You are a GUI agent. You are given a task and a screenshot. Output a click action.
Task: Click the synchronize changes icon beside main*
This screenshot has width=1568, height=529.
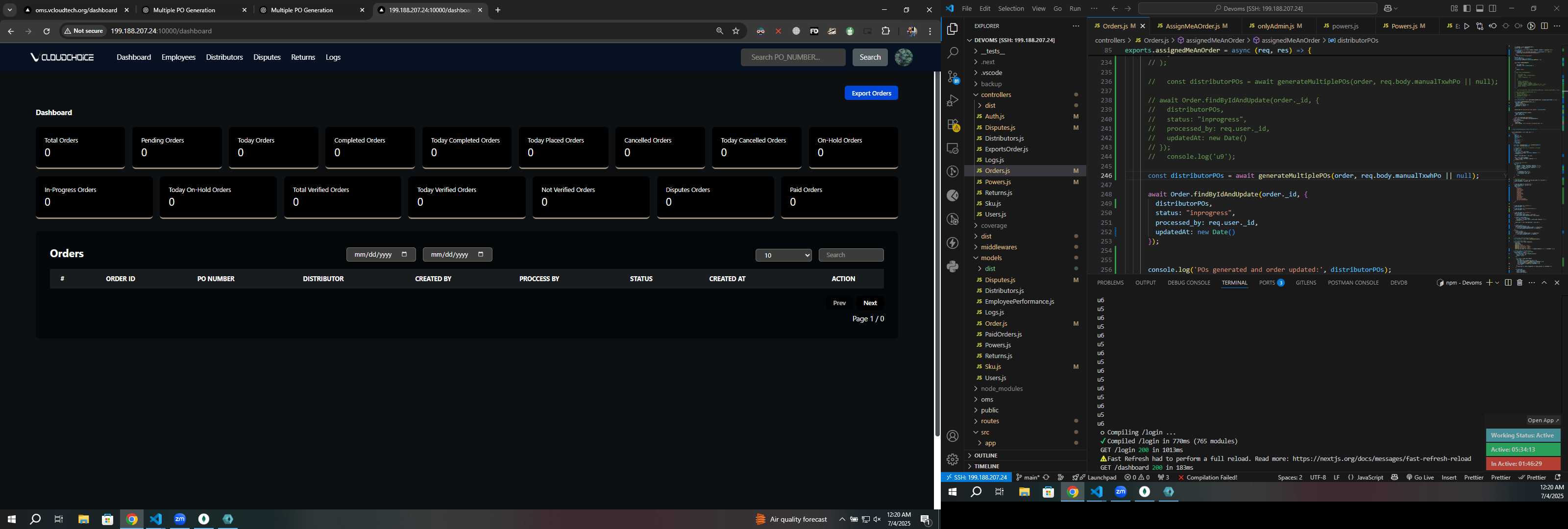1046,477
